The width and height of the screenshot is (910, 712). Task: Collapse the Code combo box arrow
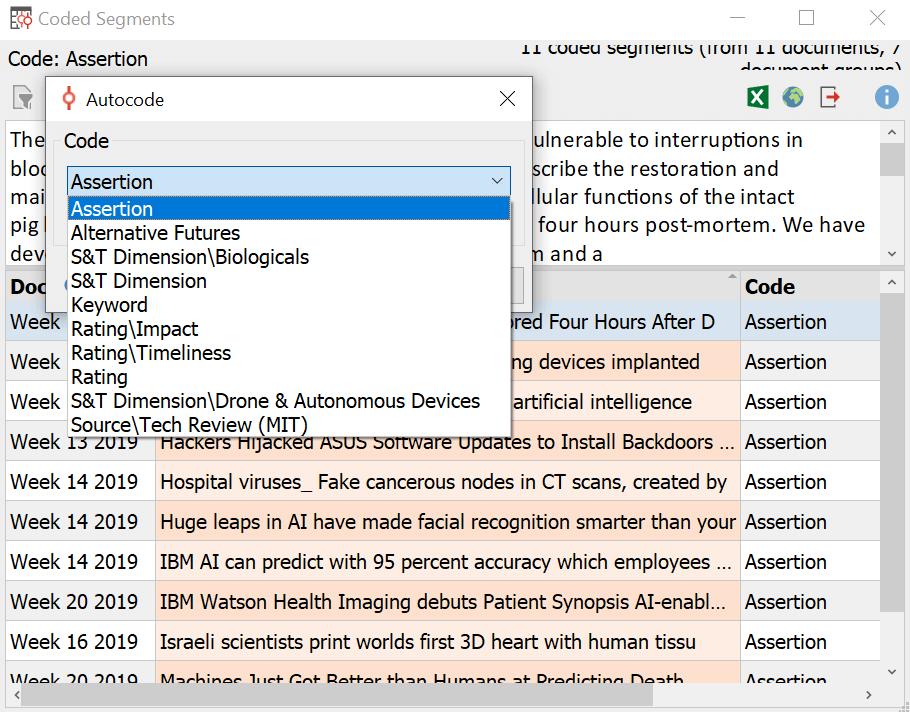[497, 181]
